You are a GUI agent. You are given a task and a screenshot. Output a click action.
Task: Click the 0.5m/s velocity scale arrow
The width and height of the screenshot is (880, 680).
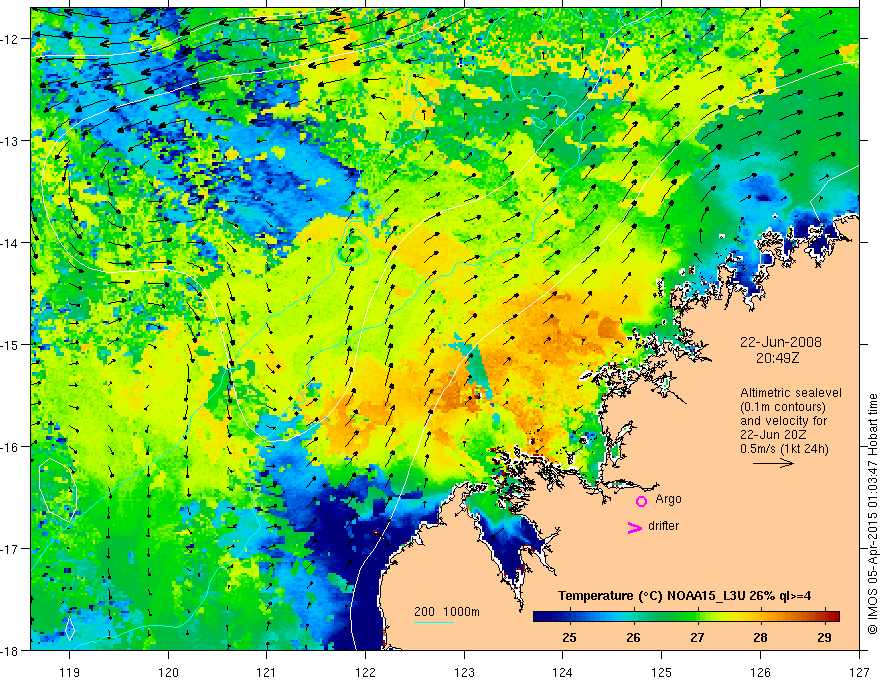[x=773, y=463]
